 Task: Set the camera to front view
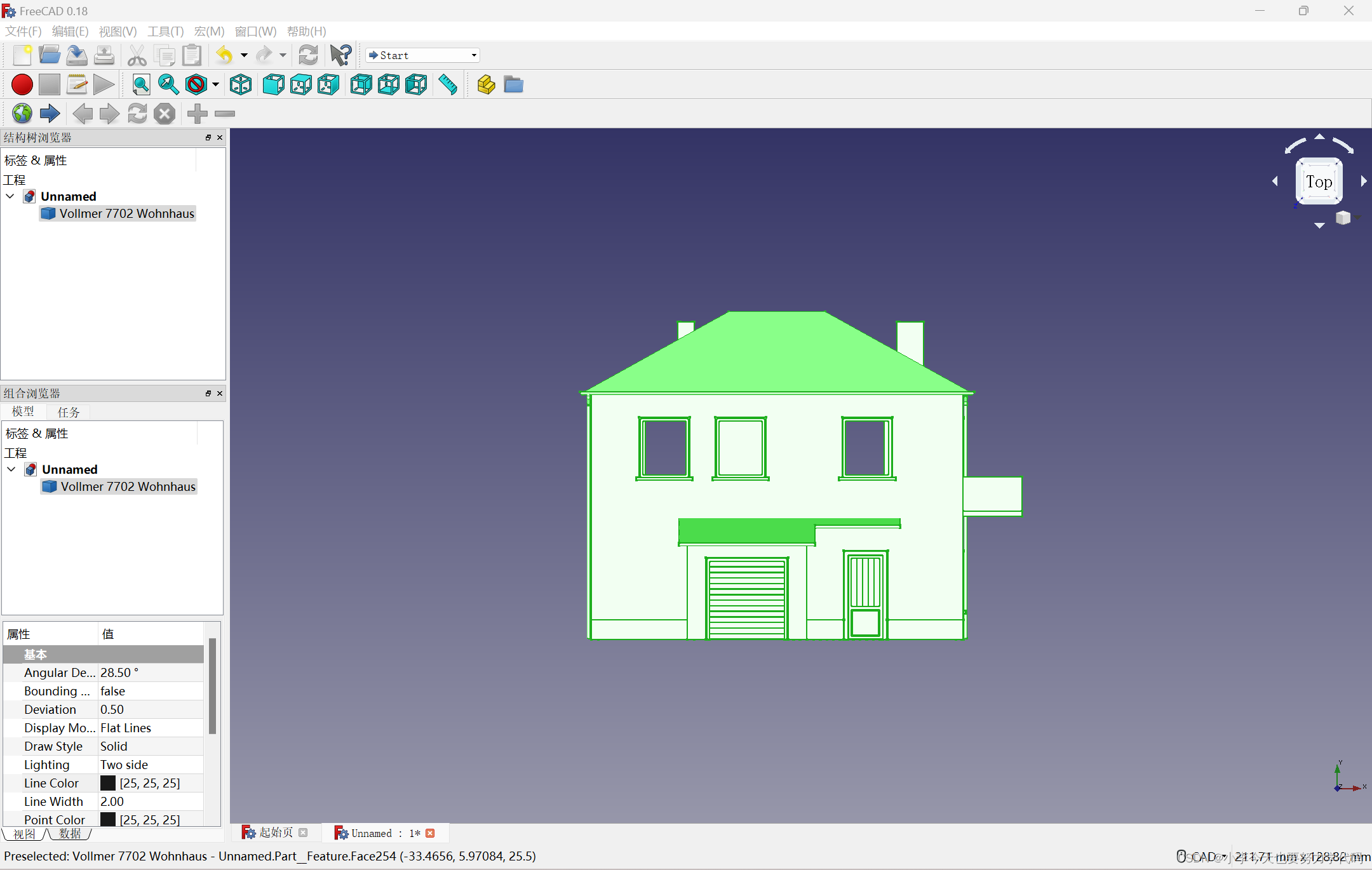click(273, 84)
